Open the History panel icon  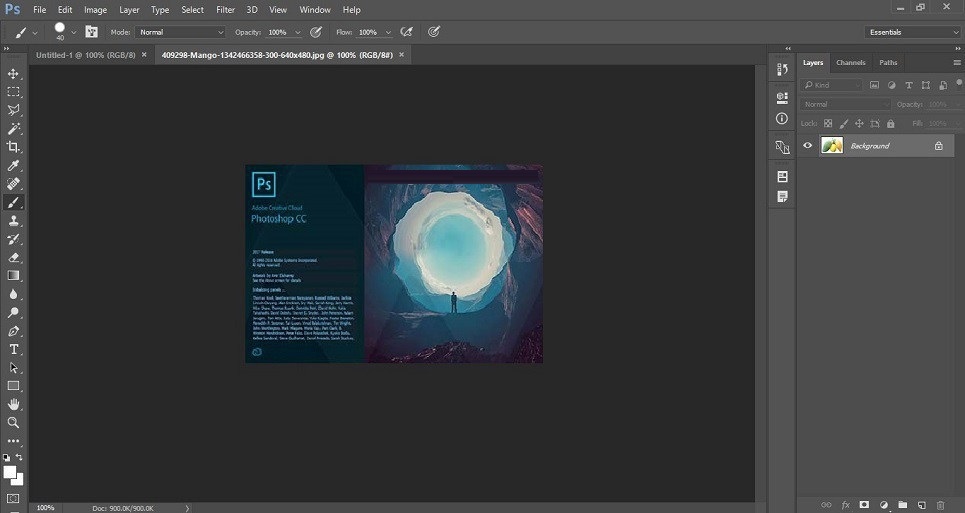tap(782, 70)
